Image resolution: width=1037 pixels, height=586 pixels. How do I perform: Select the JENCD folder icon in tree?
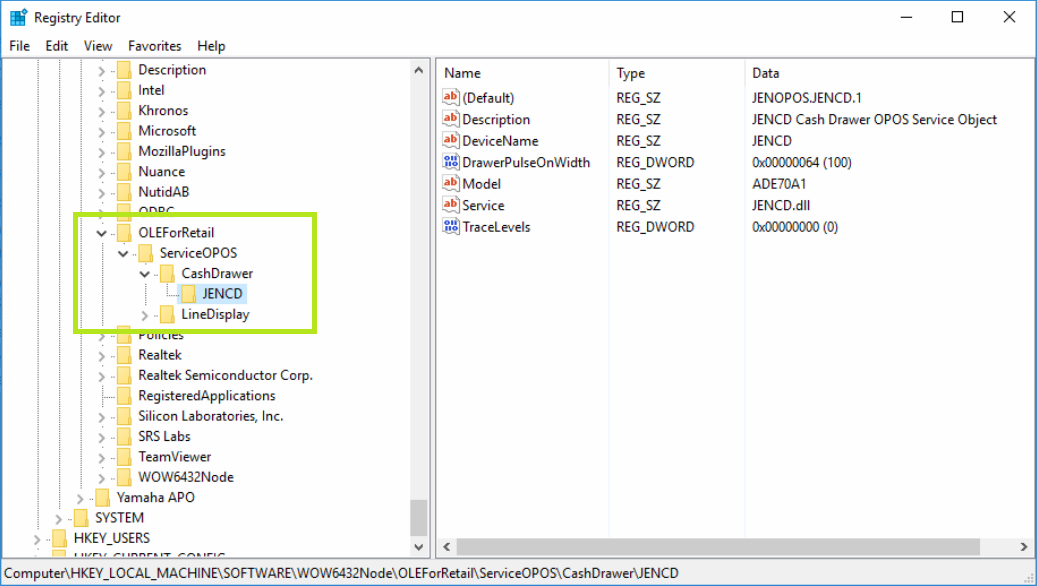click(188, 294)
